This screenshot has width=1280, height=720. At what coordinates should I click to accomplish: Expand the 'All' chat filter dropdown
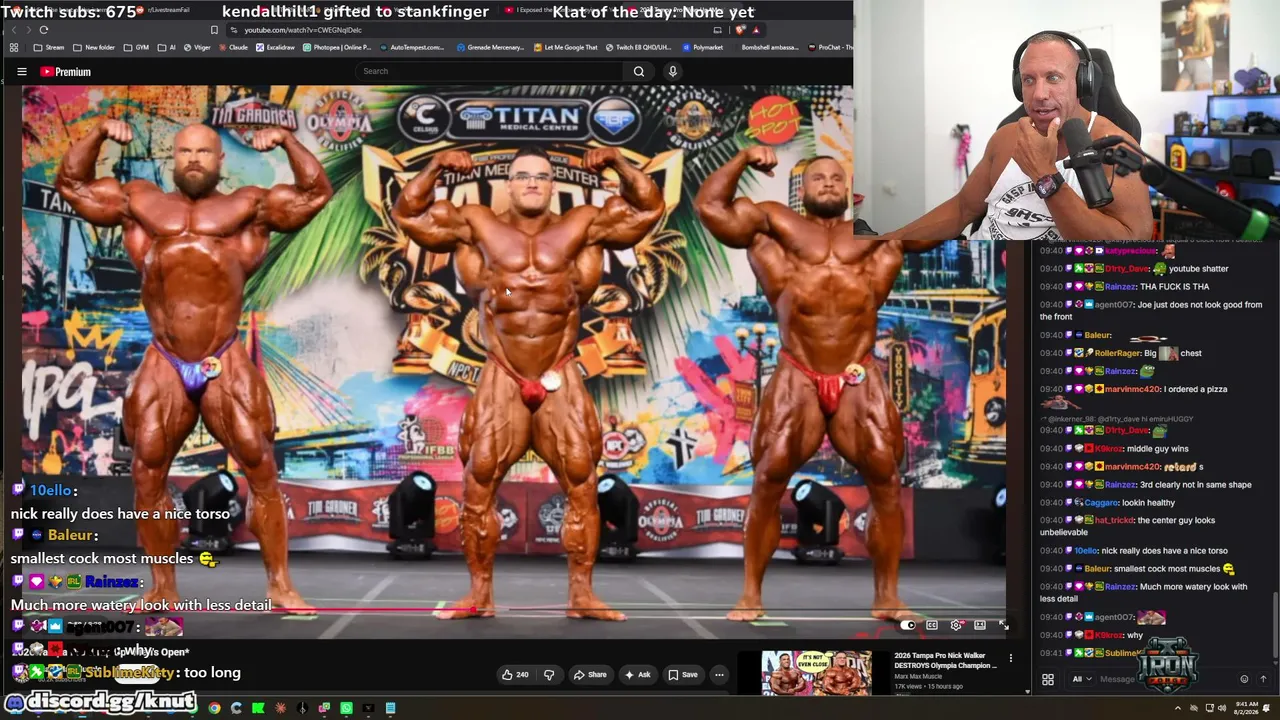pos(1081,679)
